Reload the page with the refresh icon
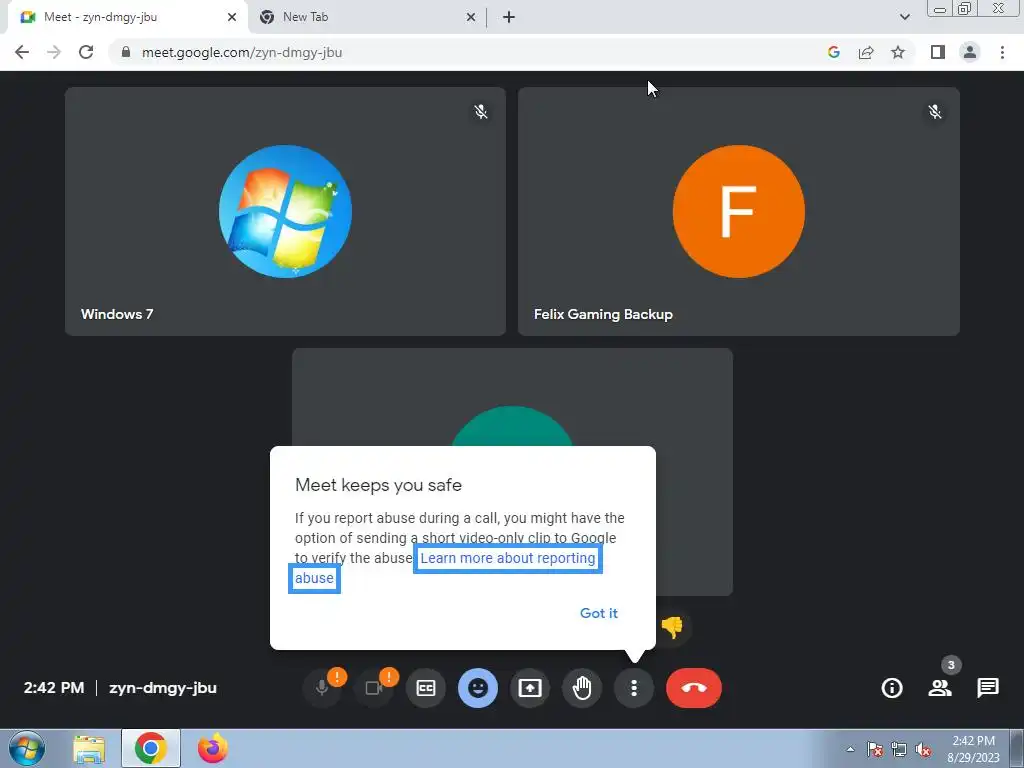This screenshot has width=1024, height=768. point(86,52)
